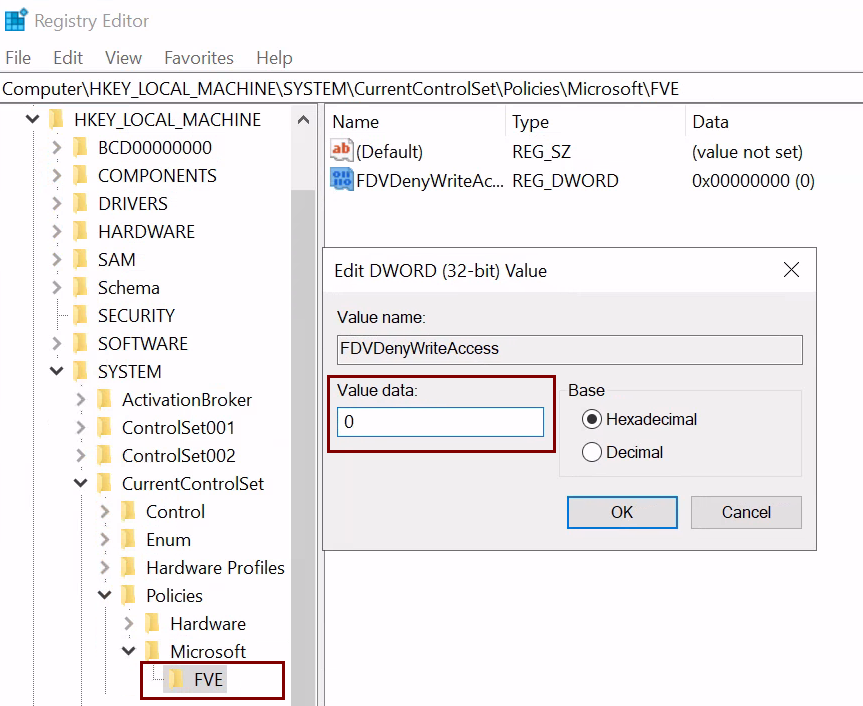863x706 pixels.
Task: Click the FDVDenyWriteAccess DWORD value icon
Action: point(341,179)
